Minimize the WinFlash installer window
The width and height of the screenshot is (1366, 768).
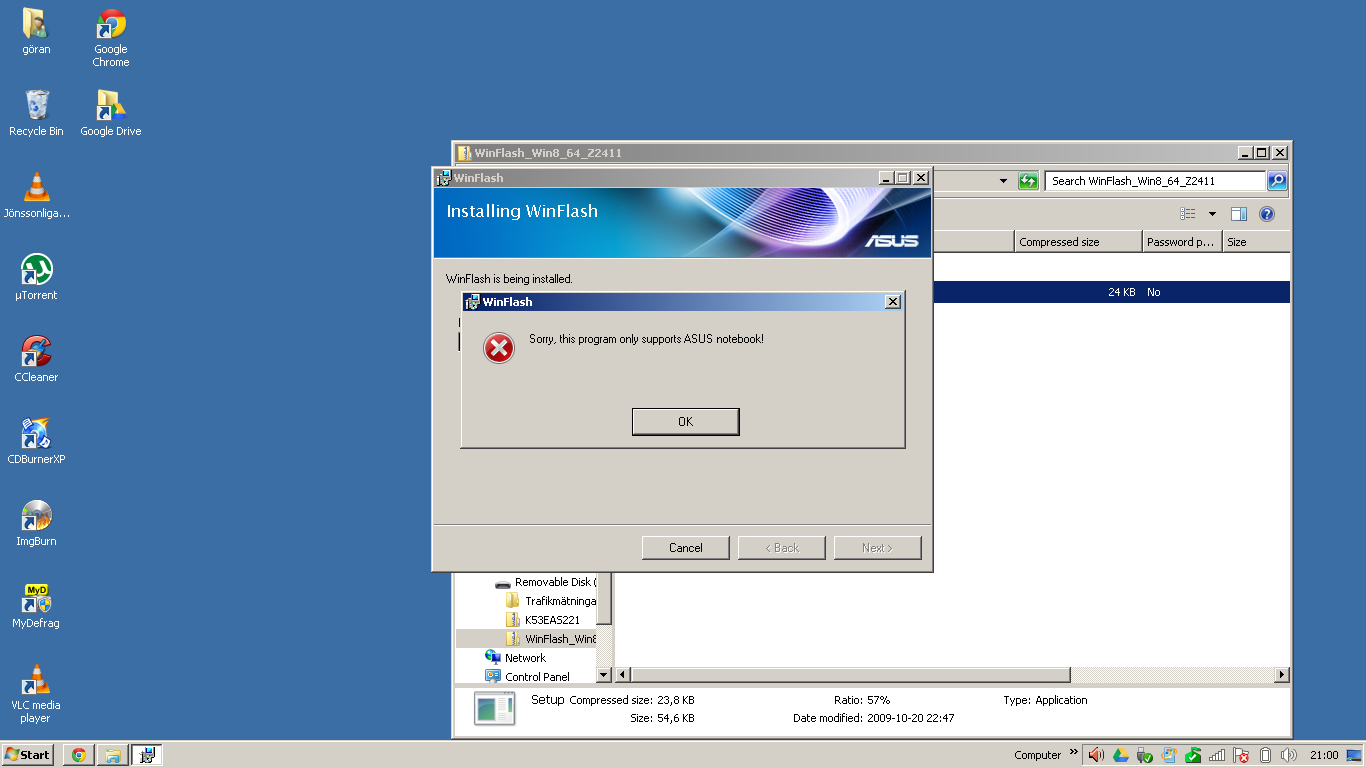tap(886, 178)
